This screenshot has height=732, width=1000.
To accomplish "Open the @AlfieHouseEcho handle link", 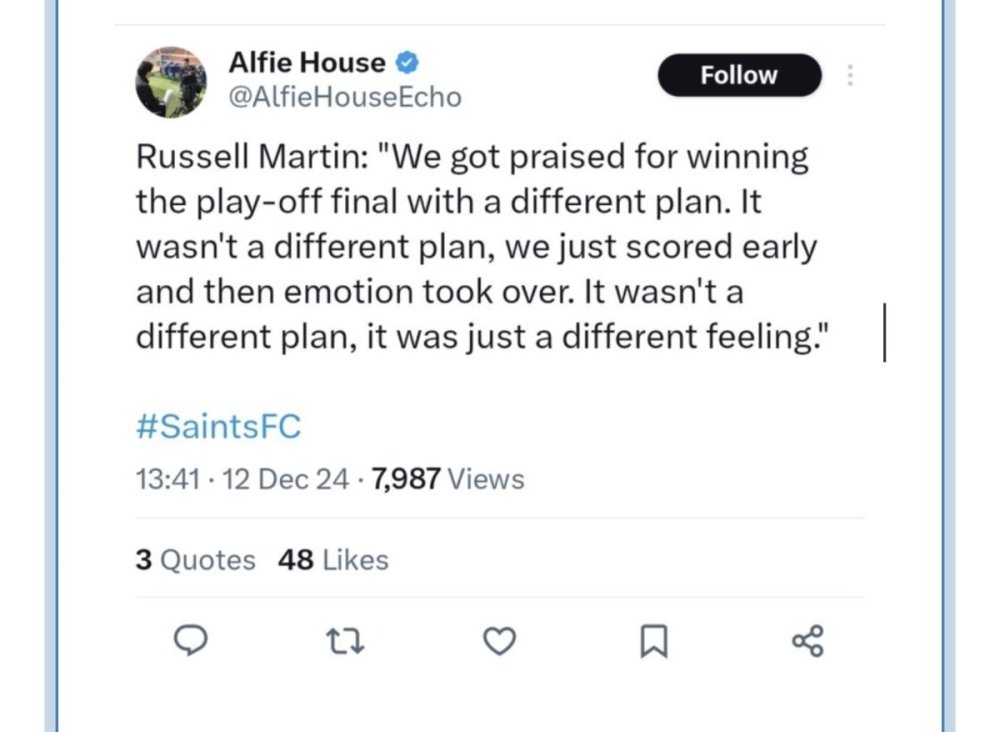I will (x=345, y=97).
